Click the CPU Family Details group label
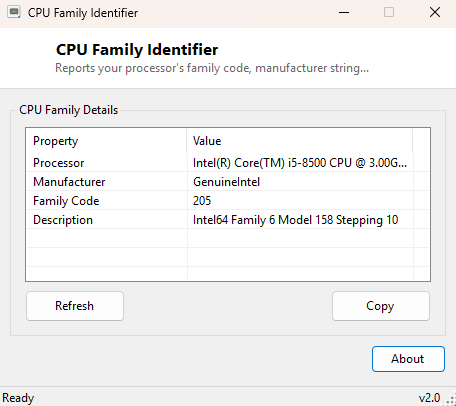 69,110
